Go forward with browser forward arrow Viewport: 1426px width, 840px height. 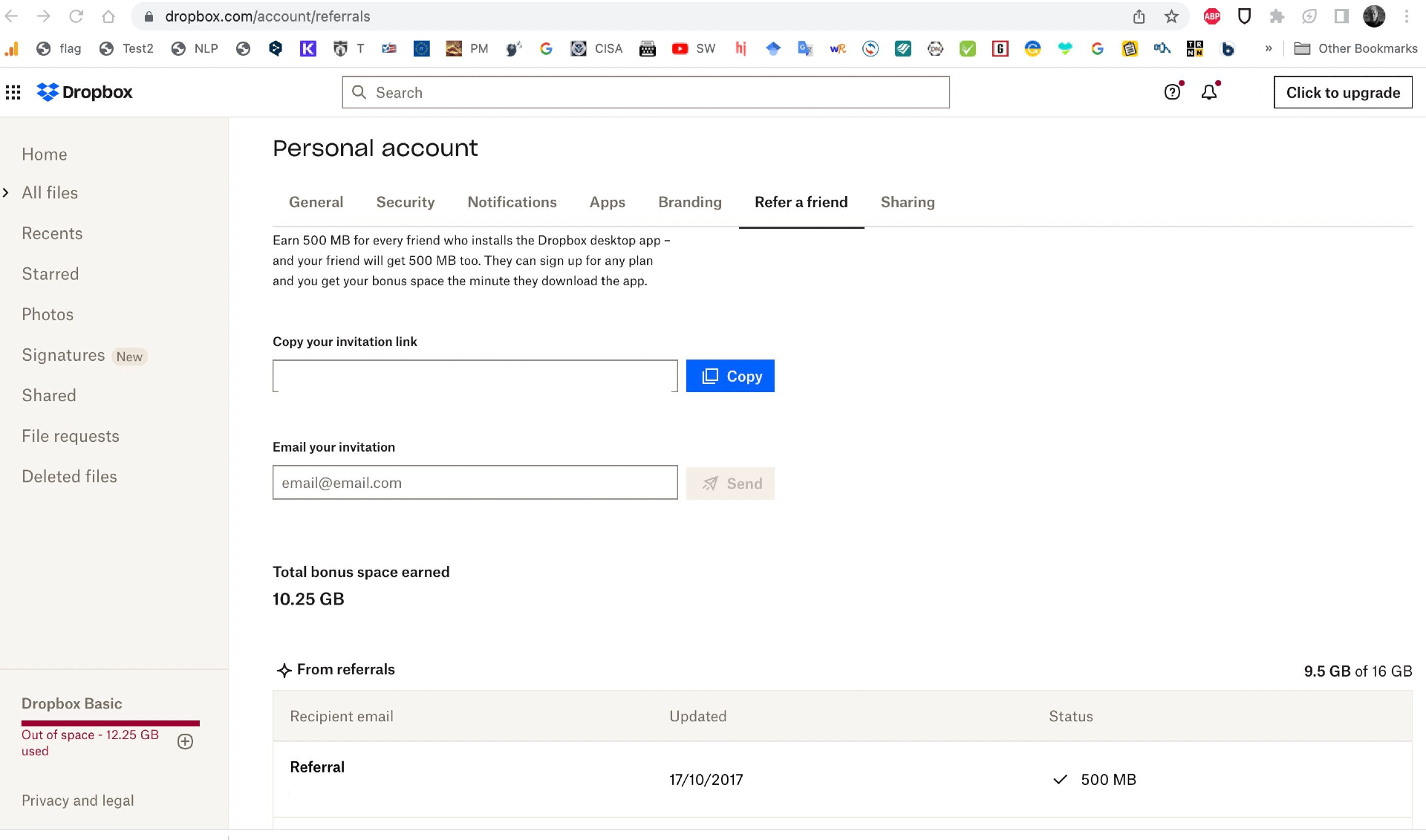[44, 16]
